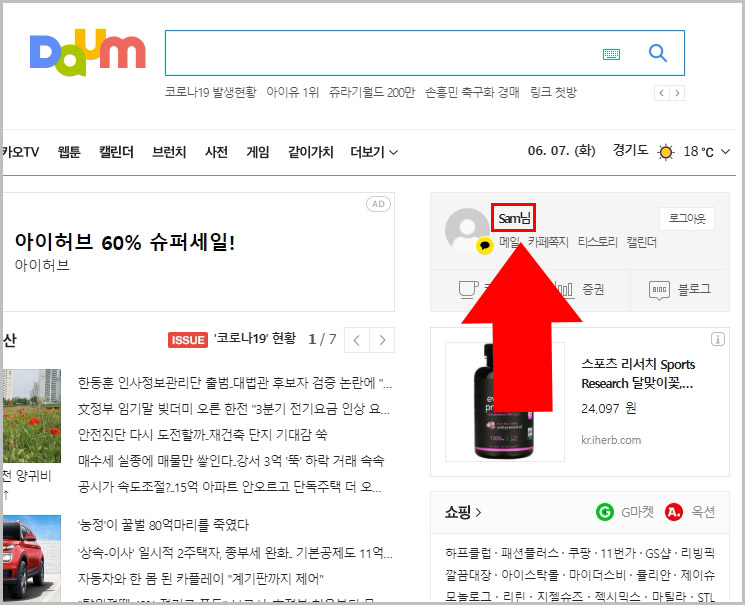Viewport: 745px width, 605px height.
Task: Click the sunny weather icon
Action: click(x=666, y=152)
